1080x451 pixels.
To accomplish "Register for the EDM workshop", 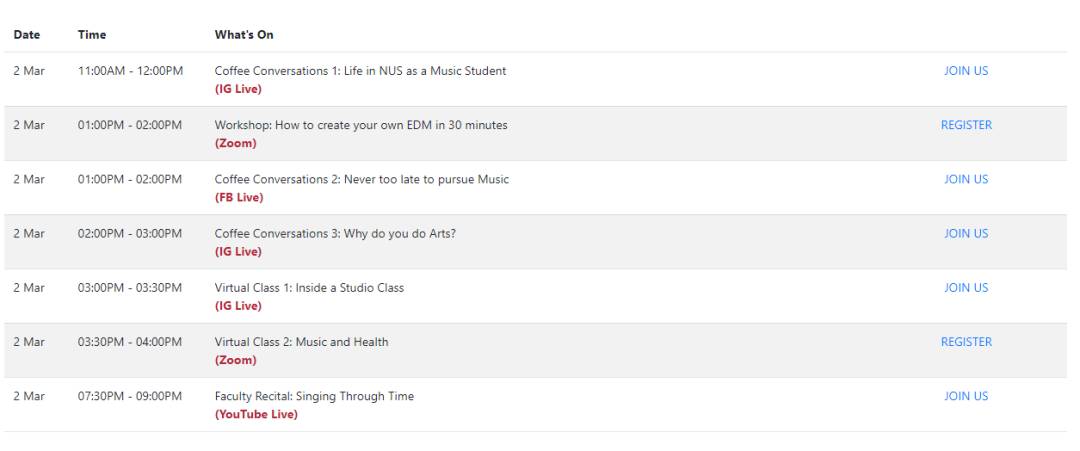I will click(966, 125).
